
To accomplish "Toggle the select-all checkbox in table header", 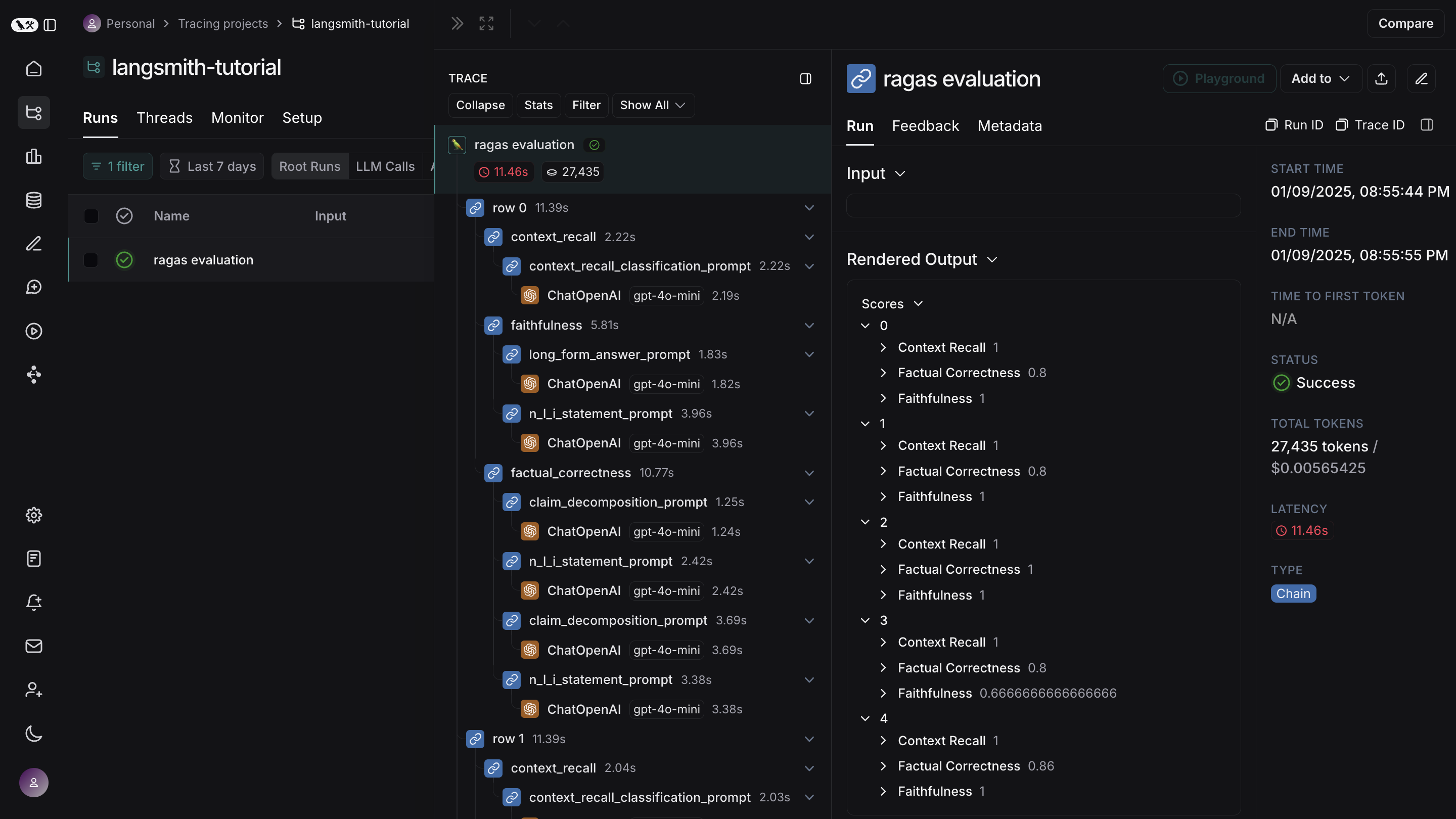I will pos(91,216).
